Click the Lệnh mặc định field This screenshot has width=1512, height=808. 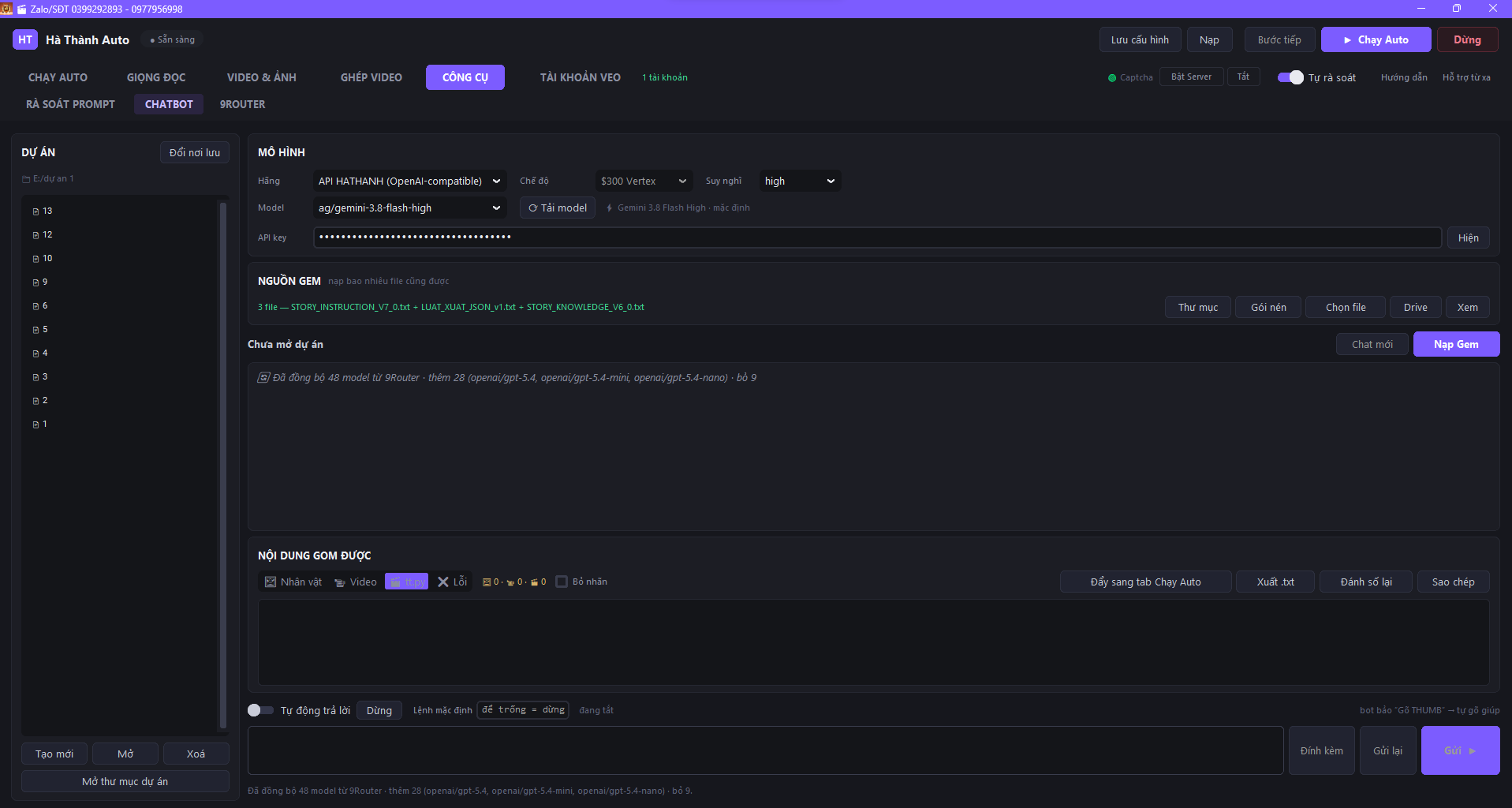click(523, 710)
